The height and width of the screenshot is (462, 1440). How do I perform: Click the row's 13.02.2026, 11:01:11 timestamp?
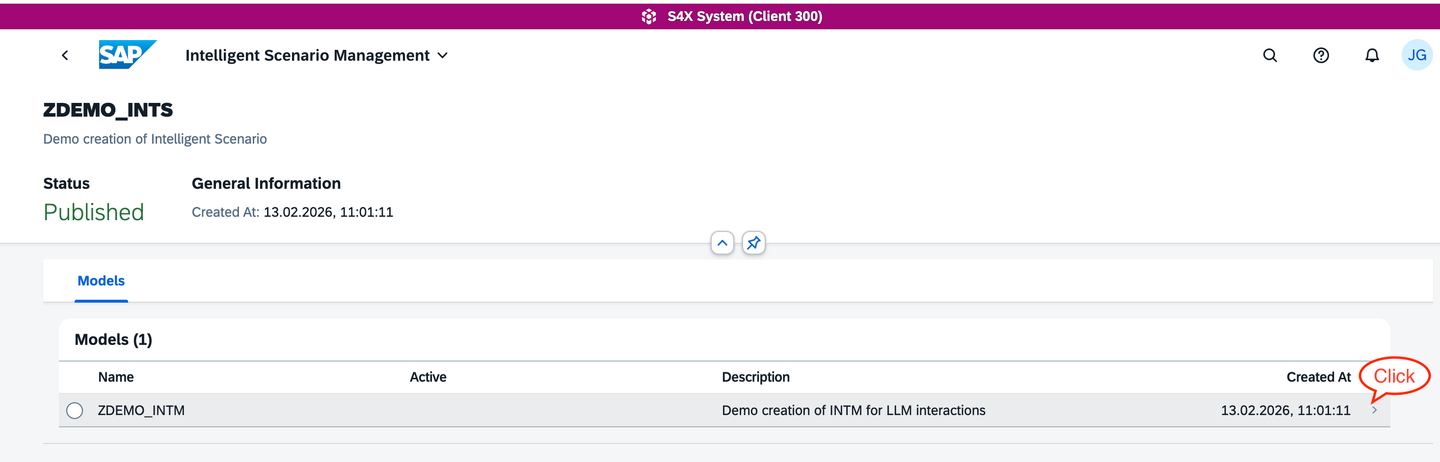[x=1286, y=410]
